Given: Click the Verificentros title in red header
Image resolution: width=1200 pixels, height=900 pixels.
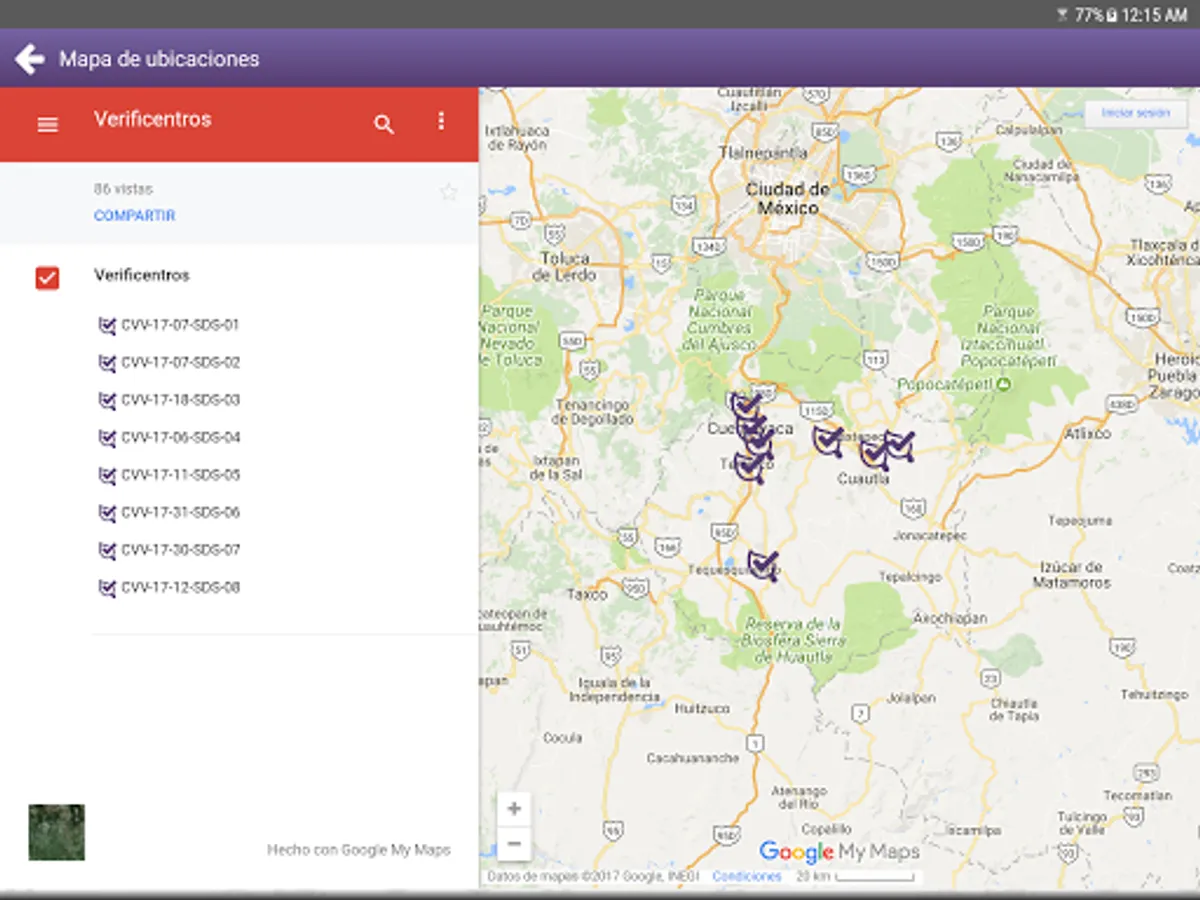Looking at the screenshot, I should [153, 119].
